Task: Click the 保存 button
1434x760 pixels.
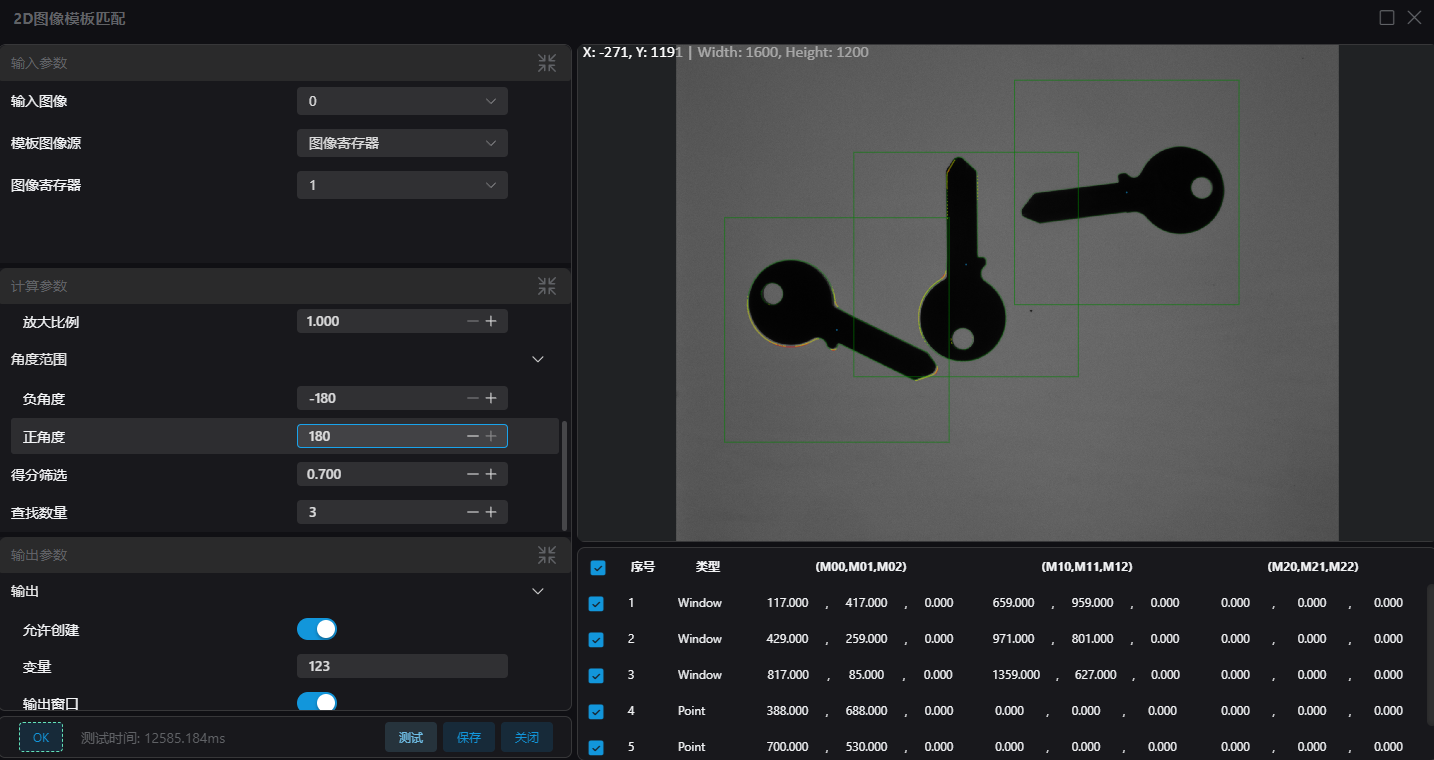Action: [x=469, y=737]
